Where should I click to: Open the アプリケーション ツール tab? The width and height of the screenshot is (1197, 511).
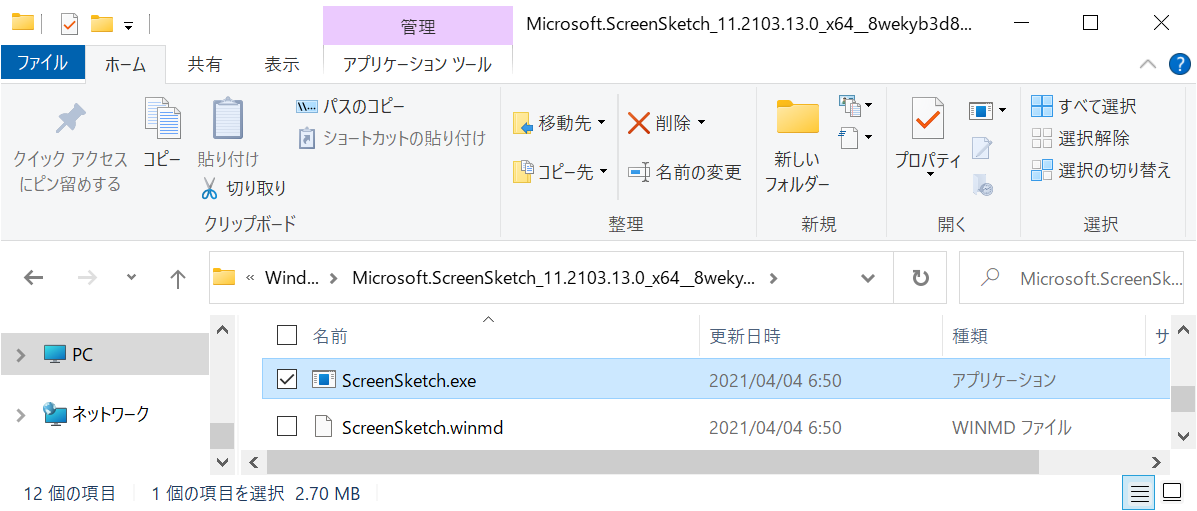click(418, 65)
